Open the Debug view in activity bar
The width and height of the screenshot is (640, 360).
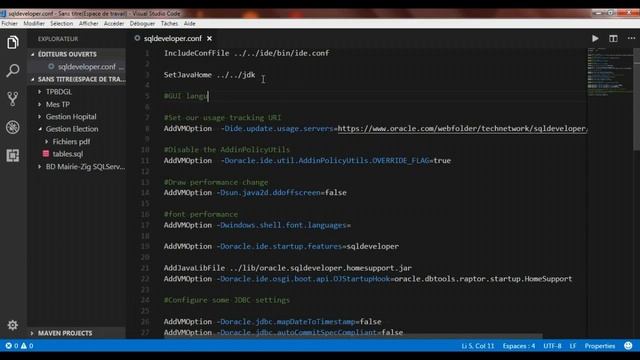click(x=13, y=127)
